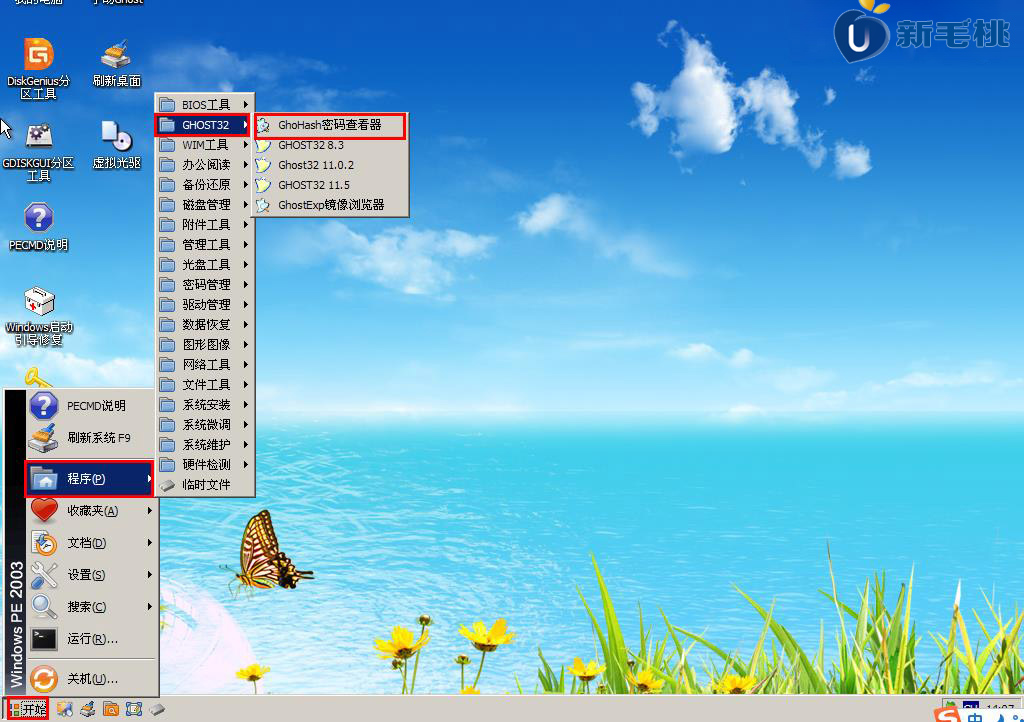Launch the Windows启动引导修复 desktop icon

[39, 317]
